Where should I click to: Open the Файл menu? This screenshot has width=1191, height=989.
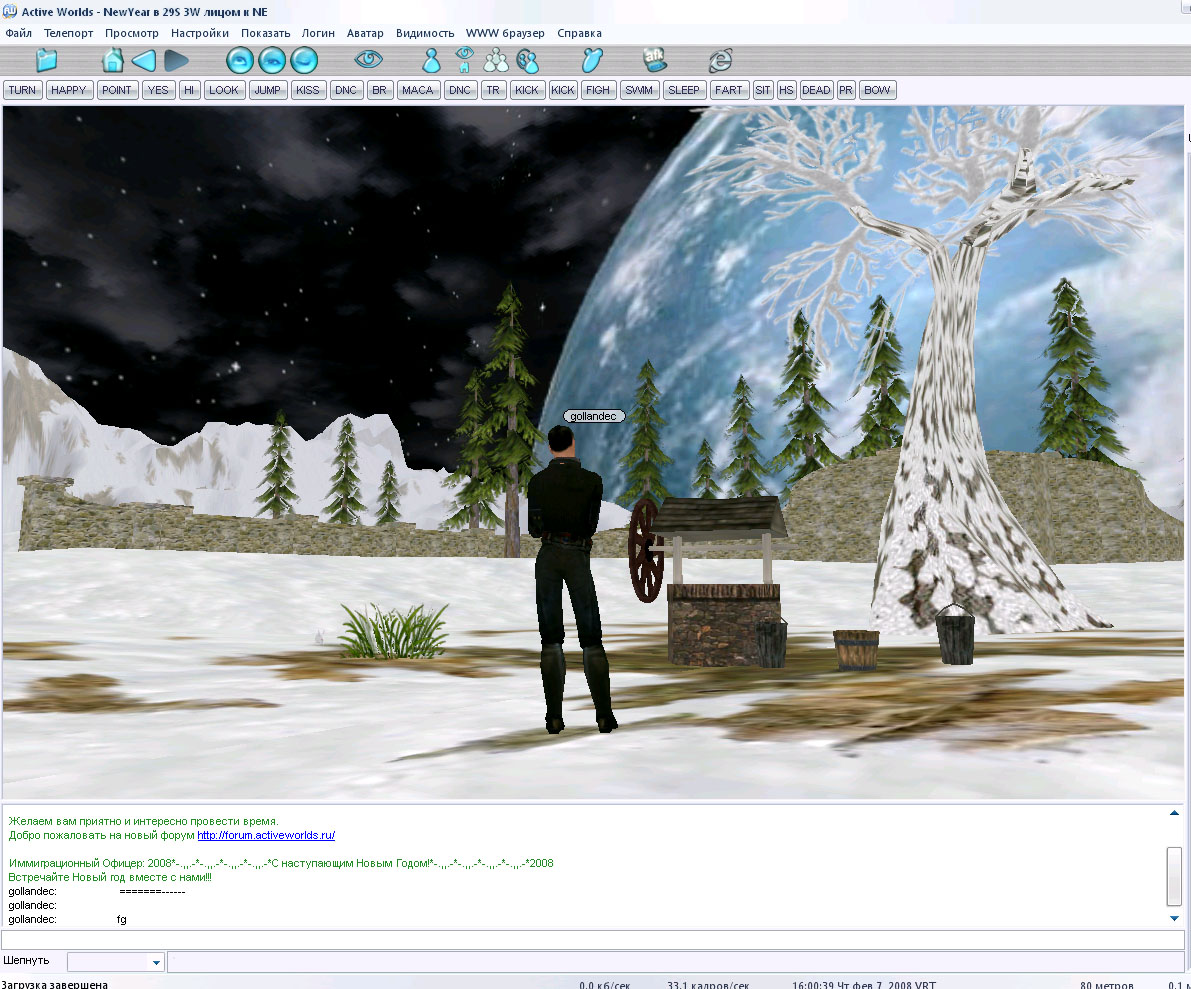click(19, 33)
